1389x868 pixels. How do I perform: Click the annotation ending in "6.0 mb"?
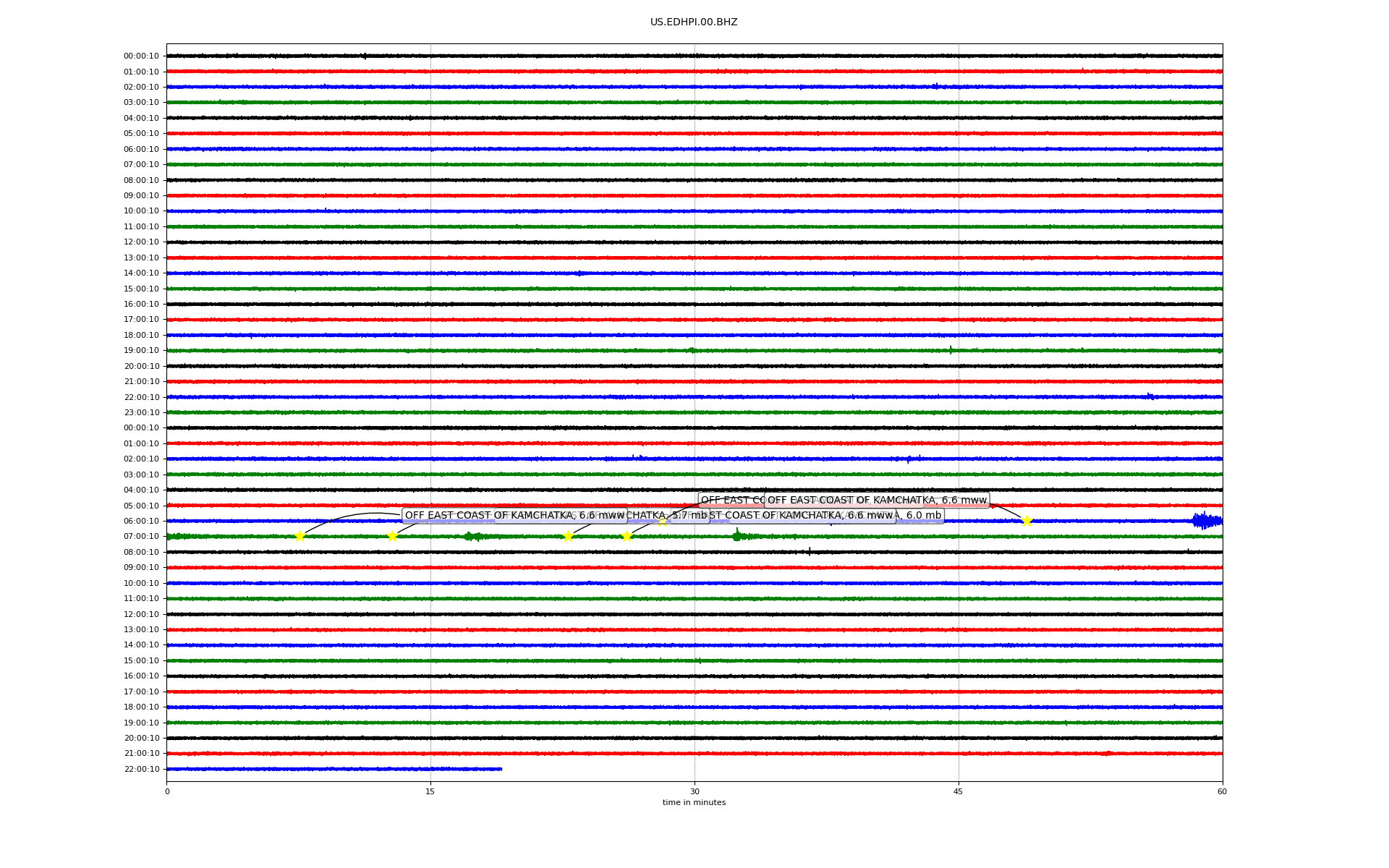point(836,516)
